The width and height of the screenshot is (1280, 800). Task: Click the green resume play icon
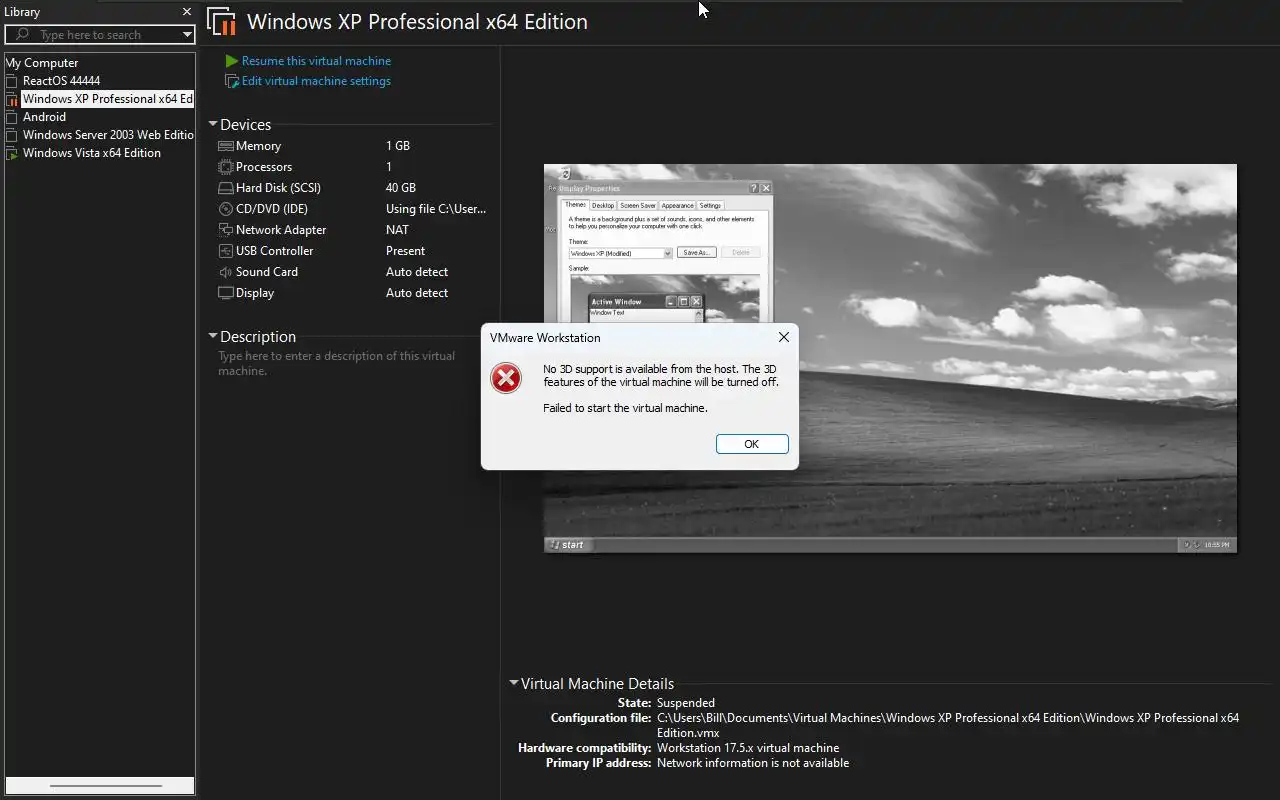tap(232, 61)
